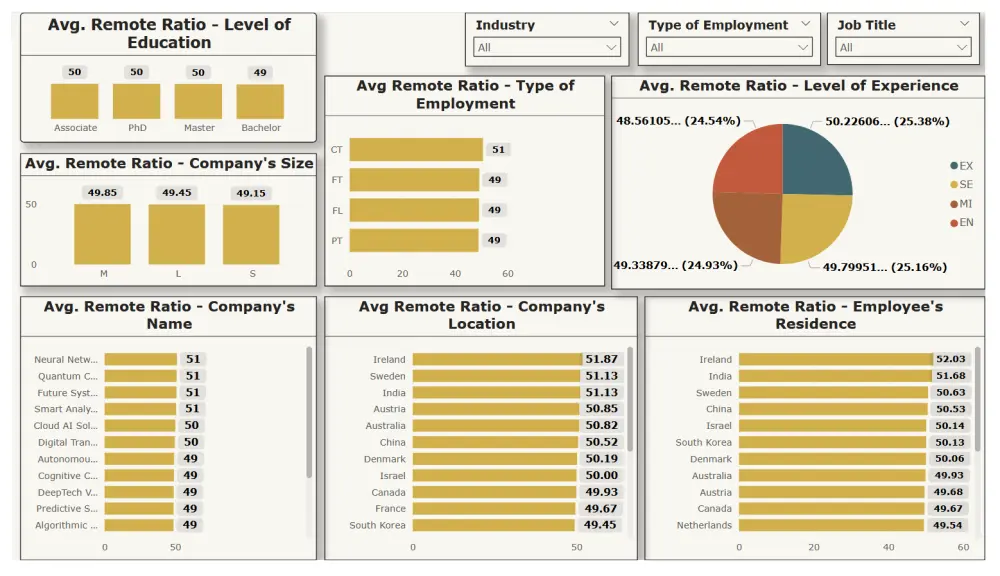1000x576 pixels.
Task: Collapse the Industry slicer header chevron
Action: 614,24
